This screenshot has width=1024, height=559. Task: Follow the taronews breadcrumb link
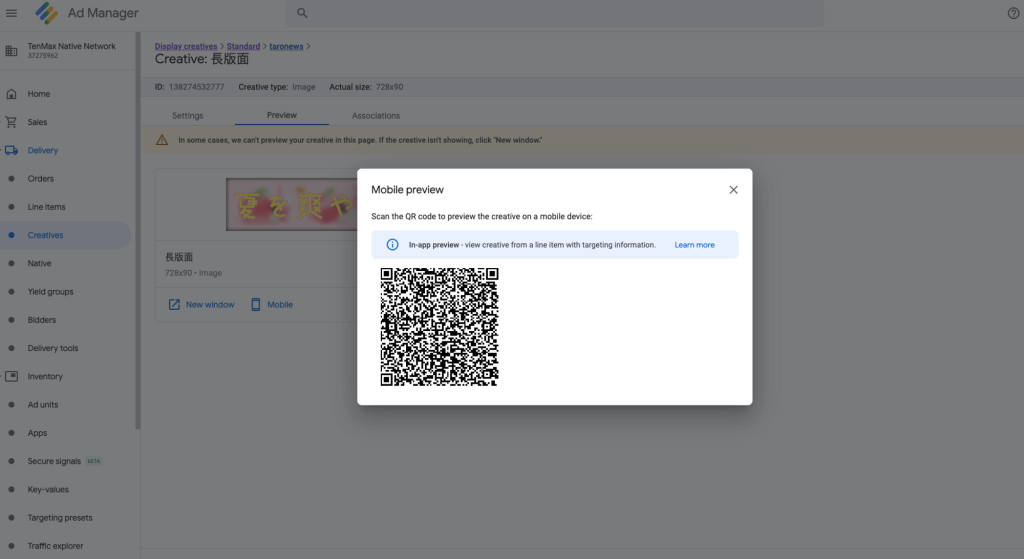tap(286, 46)
